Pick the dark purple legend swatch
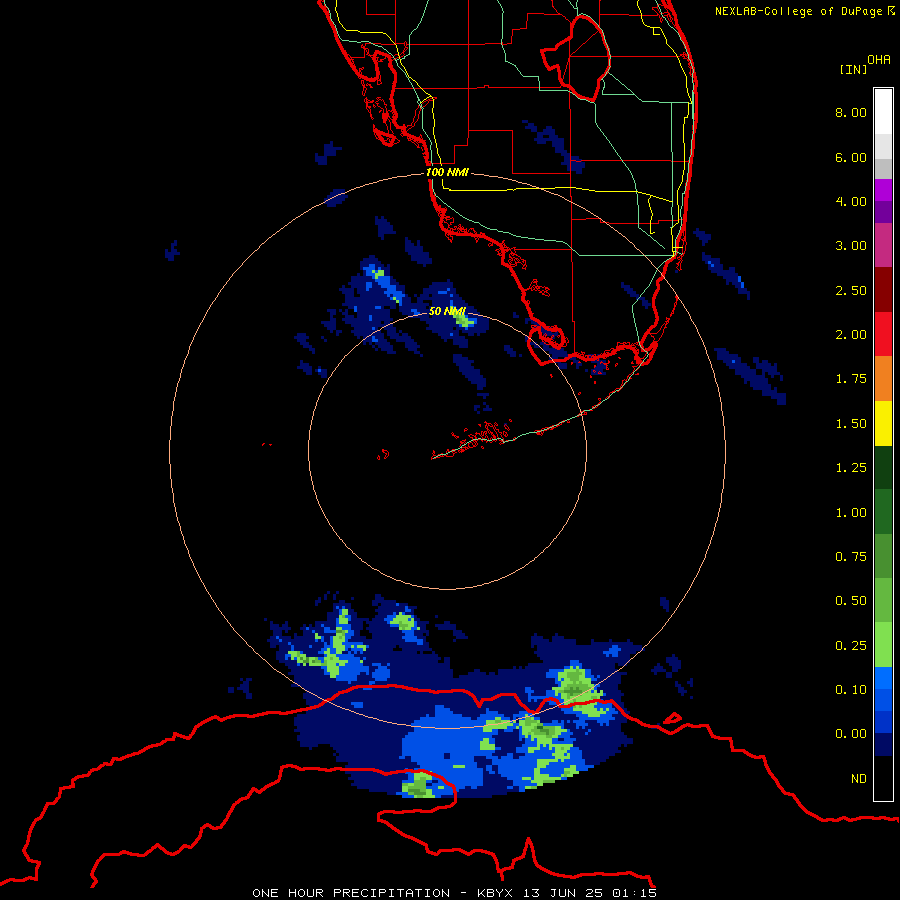 883,212
